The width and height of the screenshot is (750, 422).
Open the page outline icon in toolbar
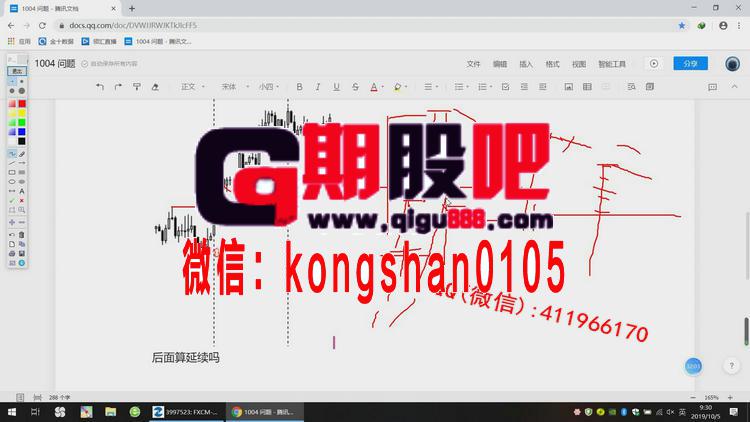[x=650, y=87]
